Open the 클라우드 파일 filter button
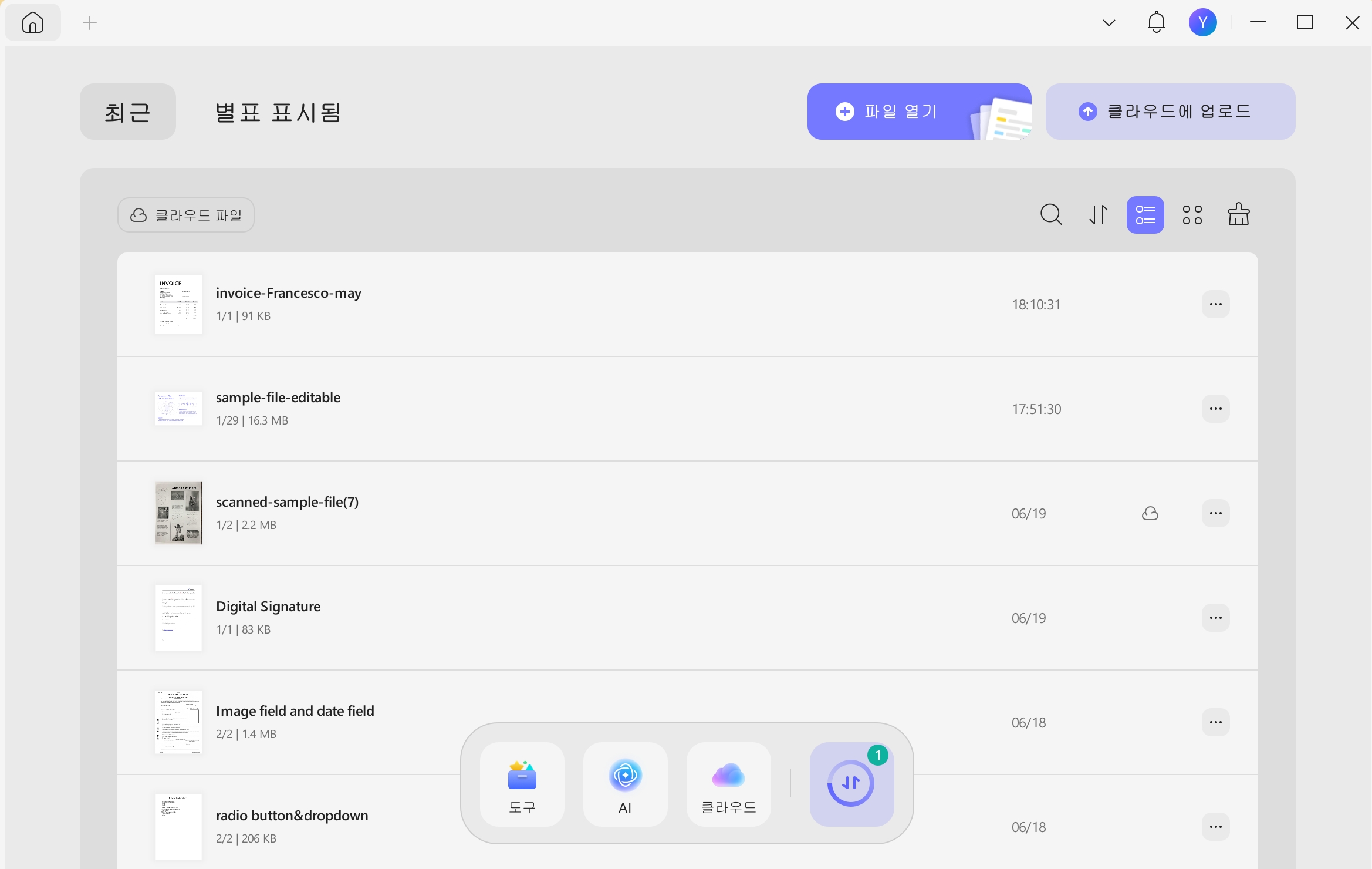This screenshot has height=869, width=1372. click(186, 215)
